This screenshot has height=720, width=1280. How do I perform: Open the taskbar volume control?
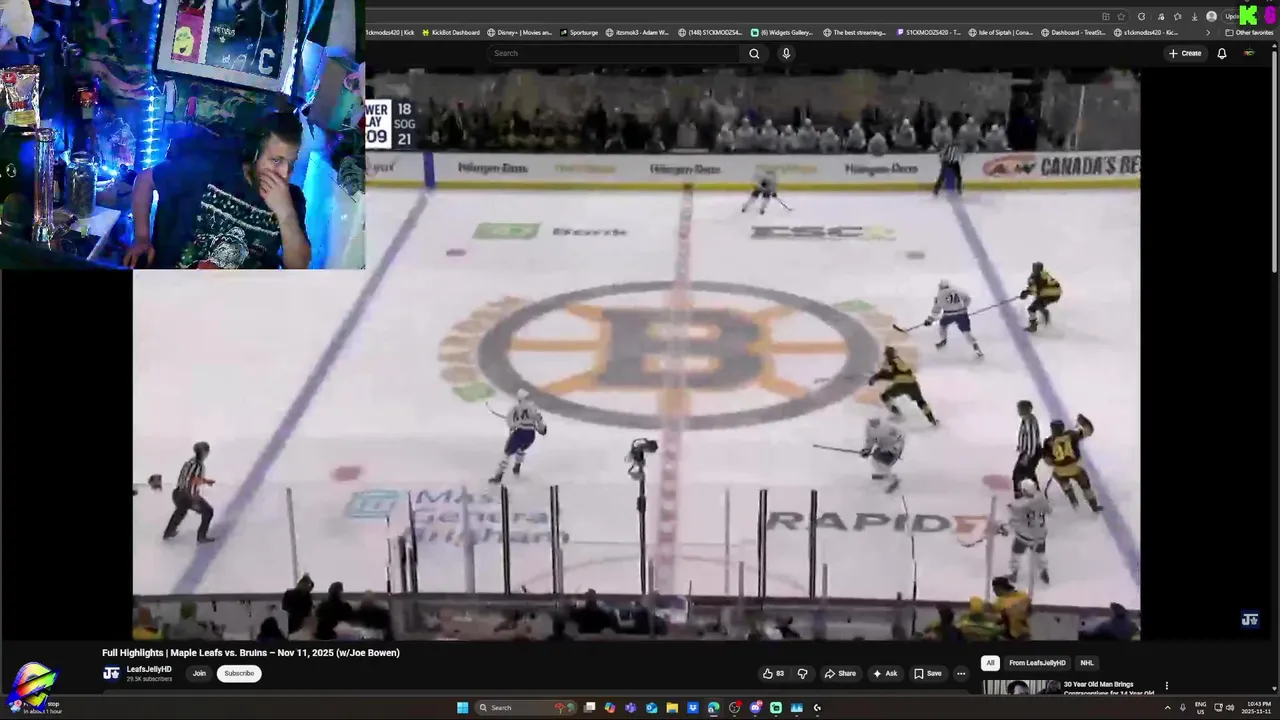click(x=1230, y=708)
